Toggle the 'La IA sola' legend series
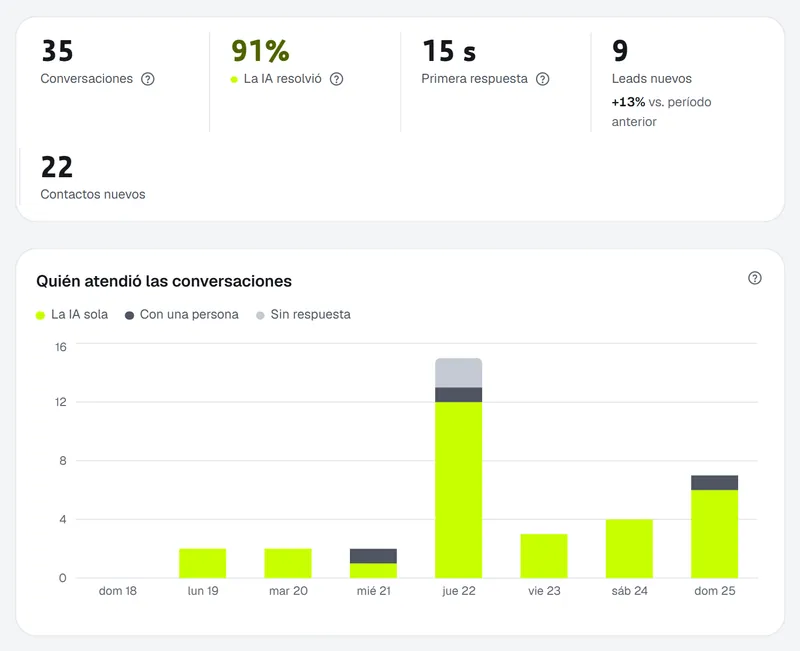800x651 pixels. click(x=72, y=315)
